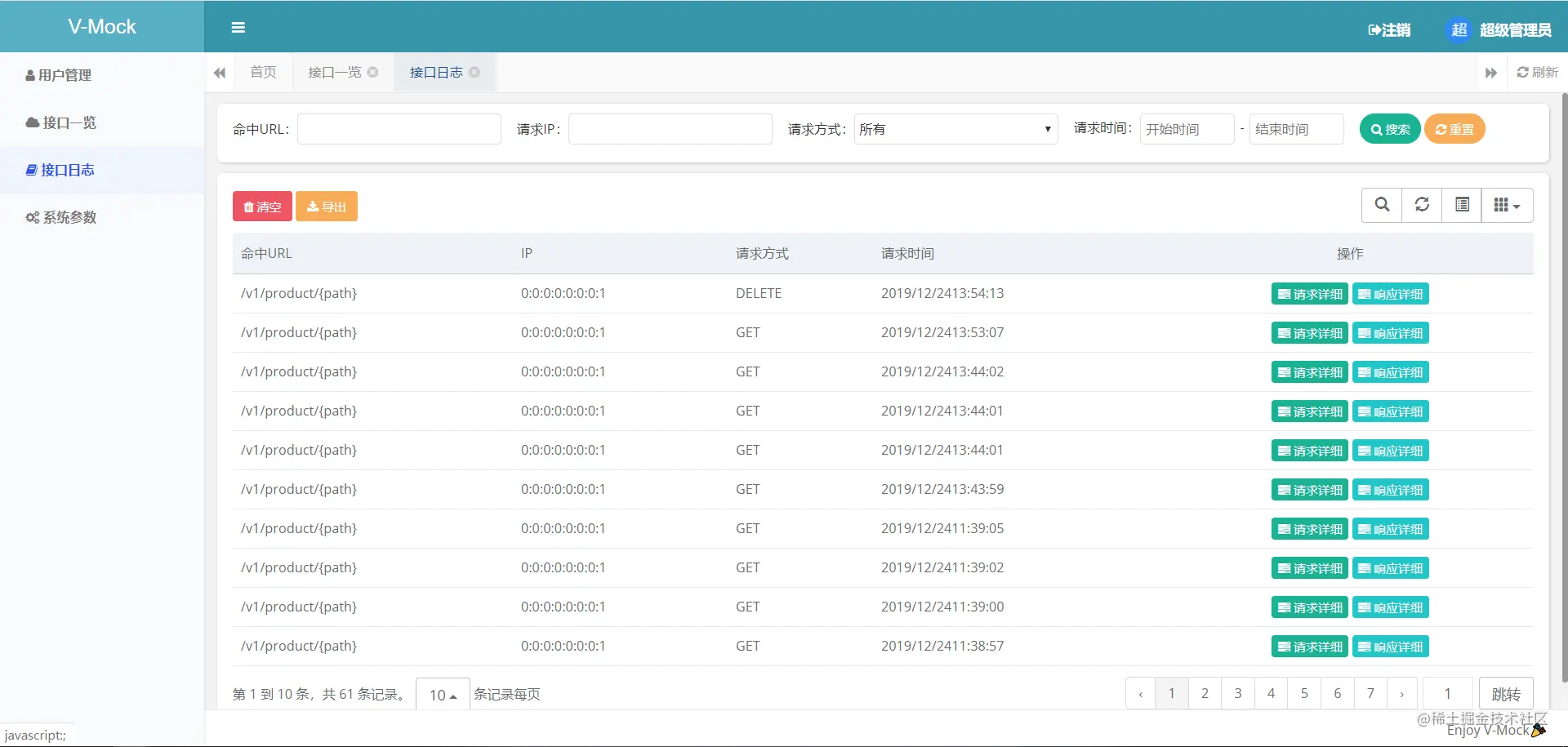Image resolution: width=1568 pixels, height=747 pixels.
Task: Focus the 命中URL input field
Action: (399, 129)
